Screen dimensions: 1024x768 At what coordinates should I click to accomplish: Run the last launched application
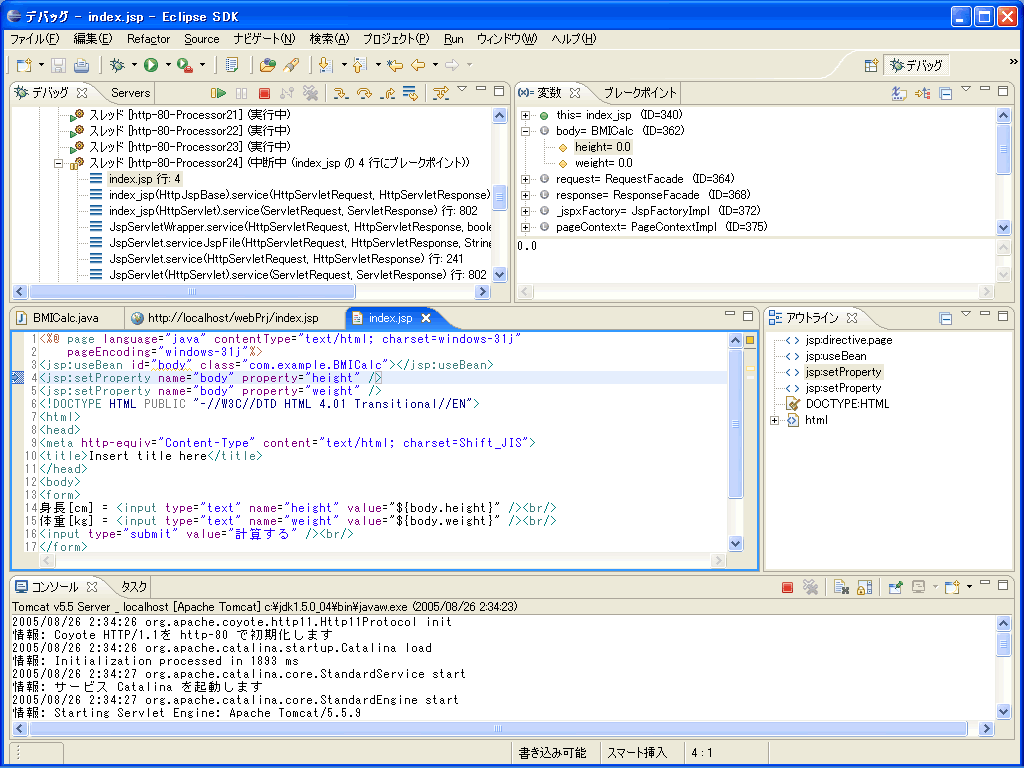click(x=151, y=65)
